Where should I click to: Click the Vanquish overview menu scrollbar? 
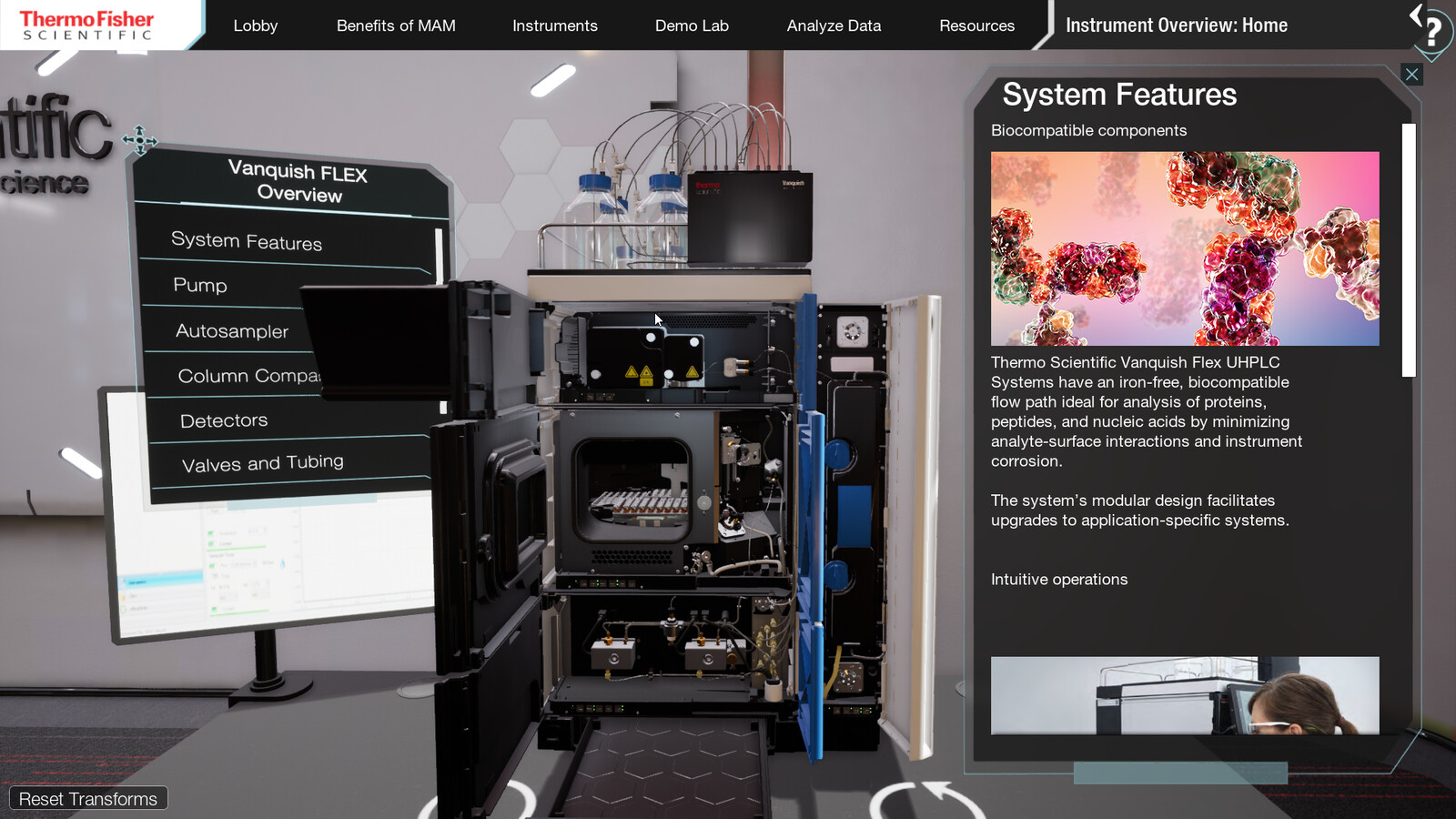(439, 257)
